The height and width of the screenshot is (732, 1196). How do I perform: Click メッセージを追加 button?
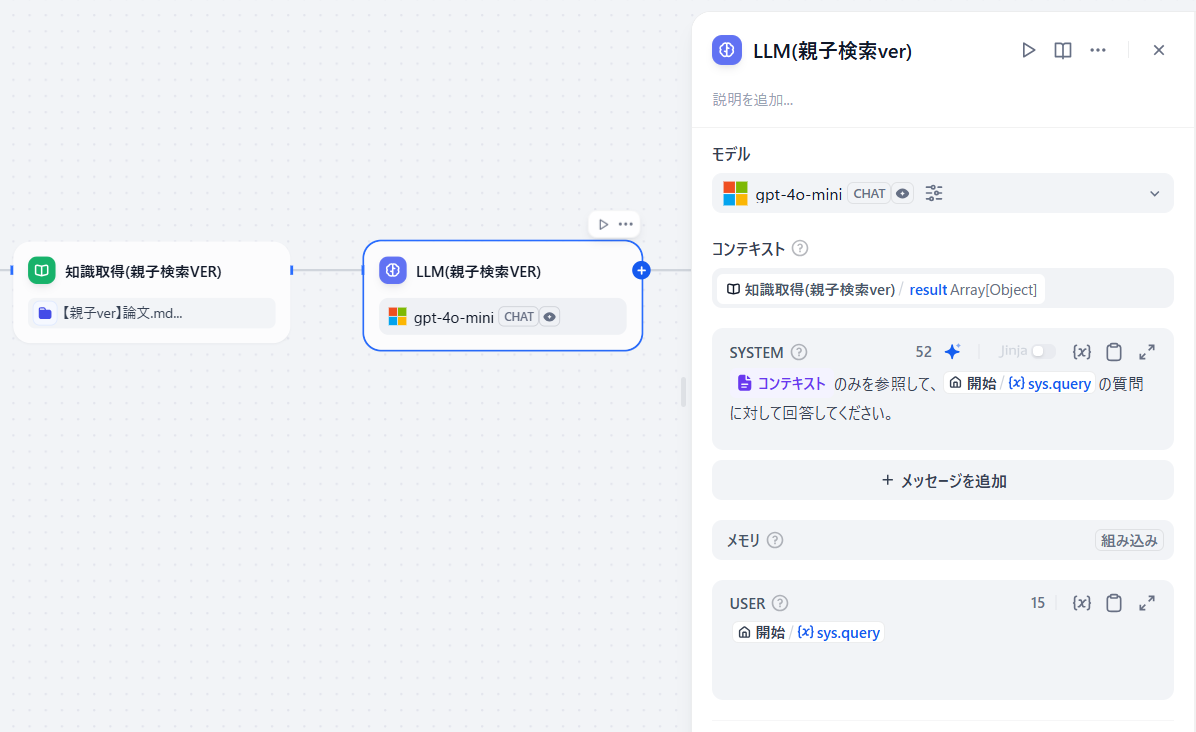coord(943,480)
